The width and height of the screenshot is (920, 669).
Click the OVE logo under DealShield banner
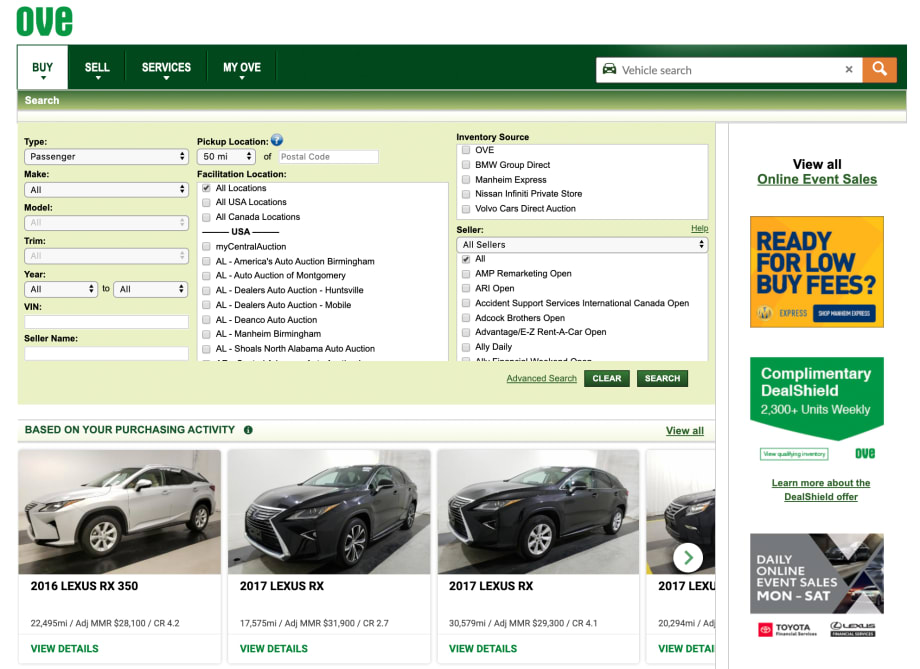coord(864,454)
